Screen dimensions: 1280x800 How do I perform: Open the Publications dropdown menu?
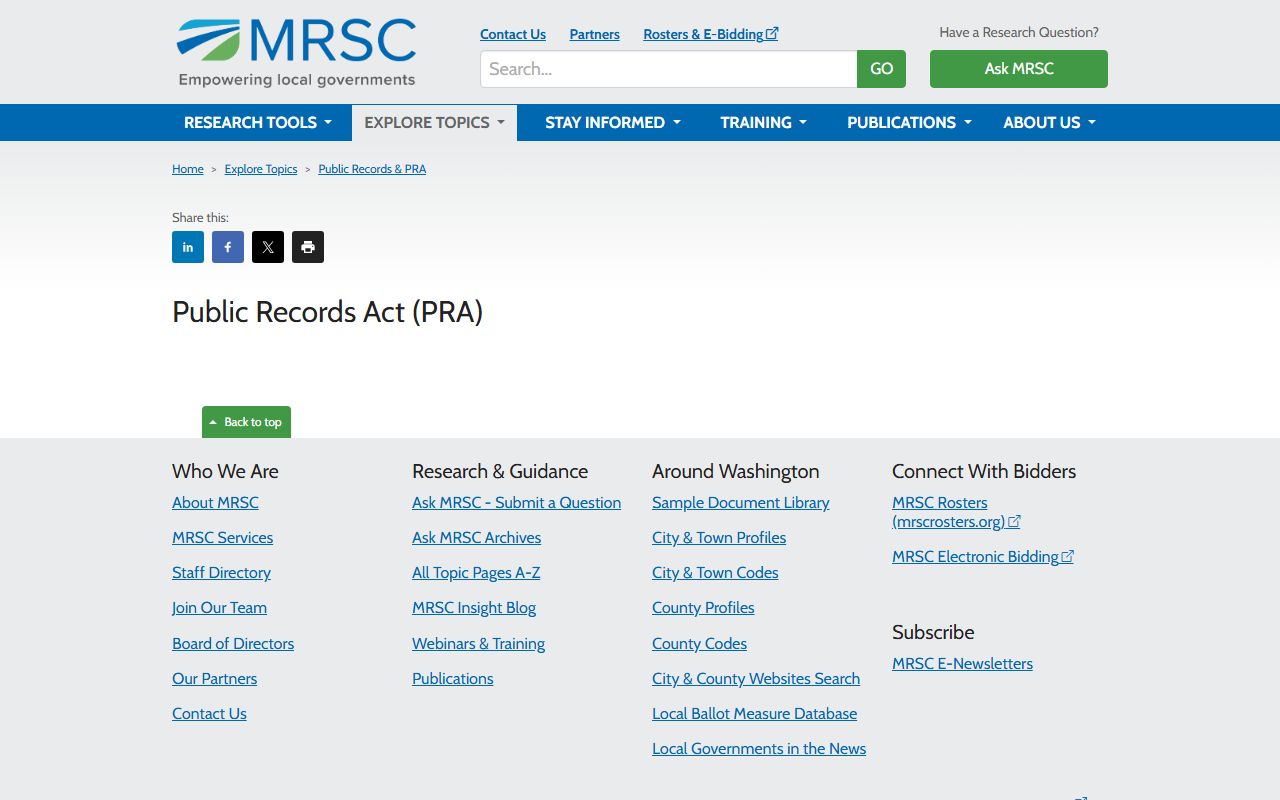(x=909, y=122)
